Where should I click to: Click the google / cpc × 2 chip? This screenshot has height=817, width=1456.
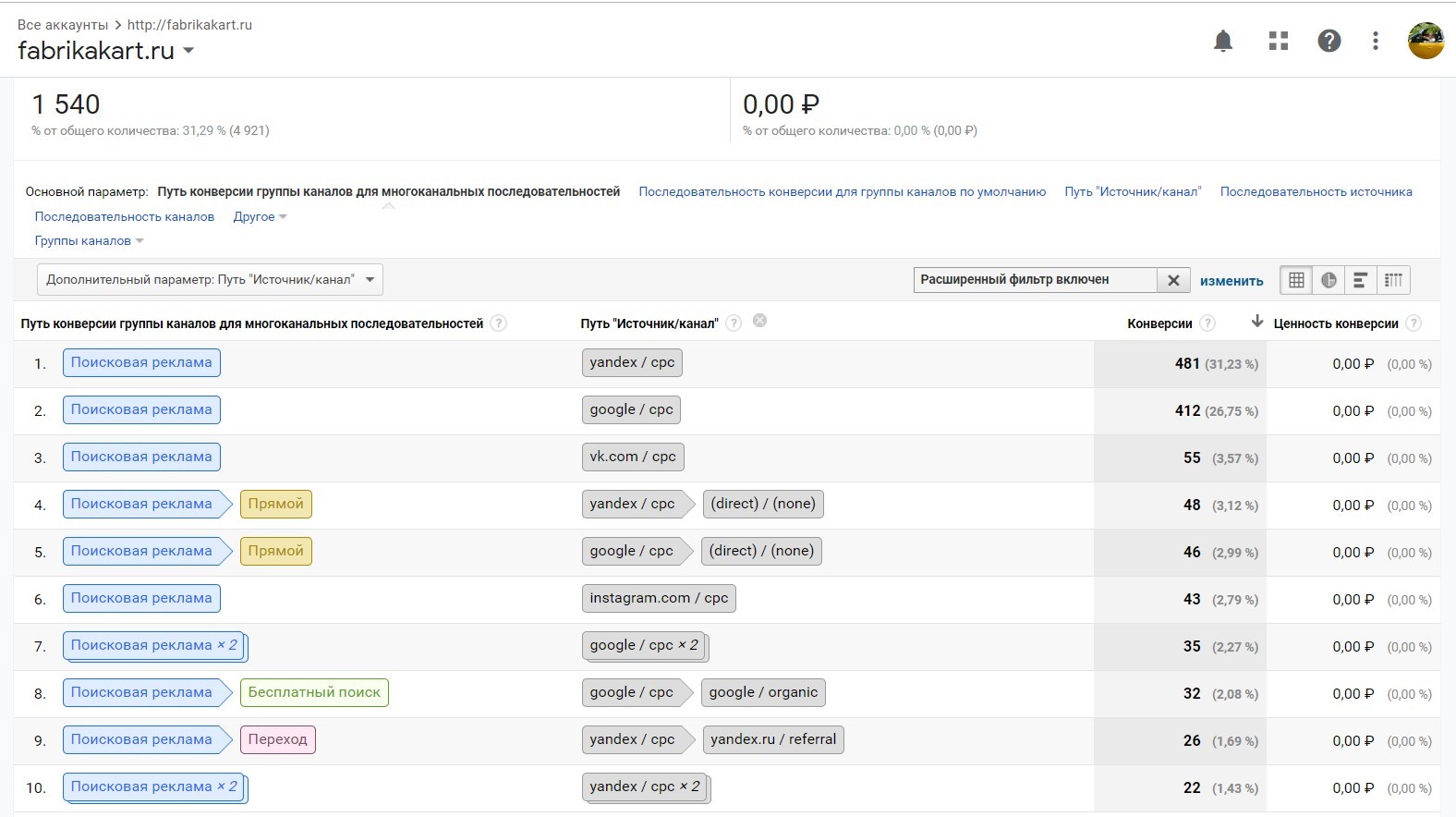pyautogui.click(x=645, y=645)
